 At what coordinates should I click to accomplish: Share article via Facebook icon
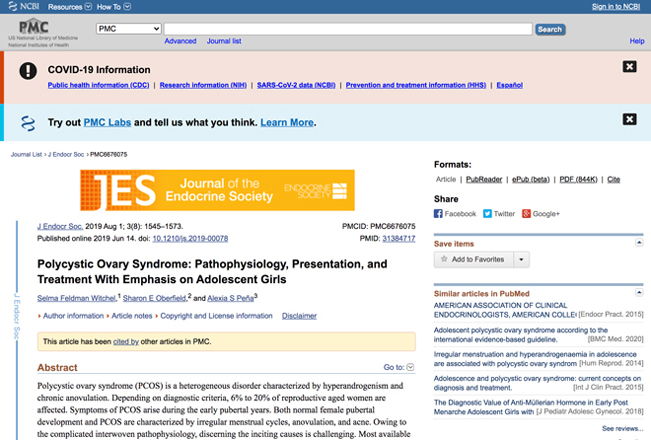tap(438, 214)
